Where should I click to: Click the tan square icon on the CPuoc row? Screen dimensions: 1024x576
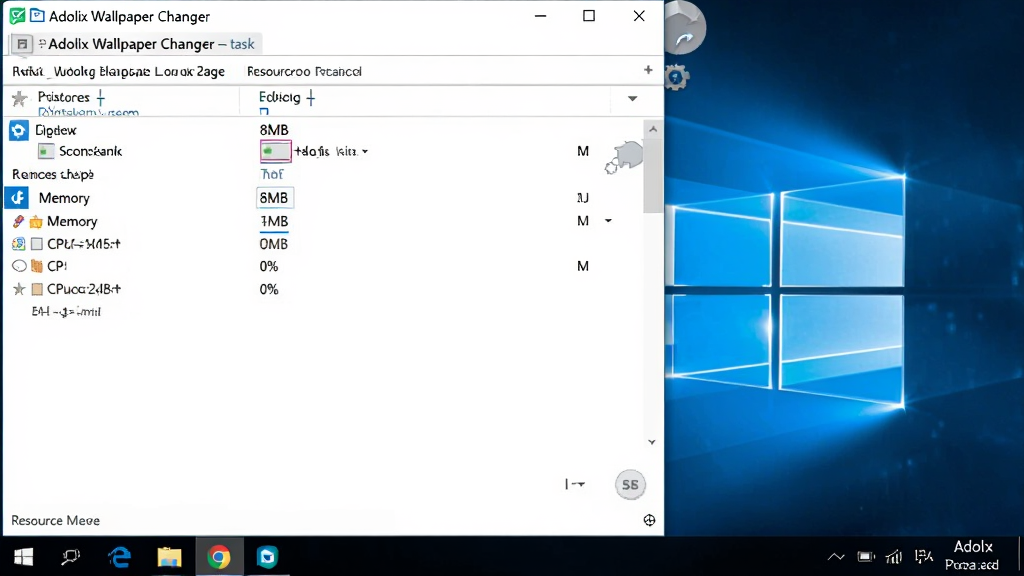(x=37, y=289)
